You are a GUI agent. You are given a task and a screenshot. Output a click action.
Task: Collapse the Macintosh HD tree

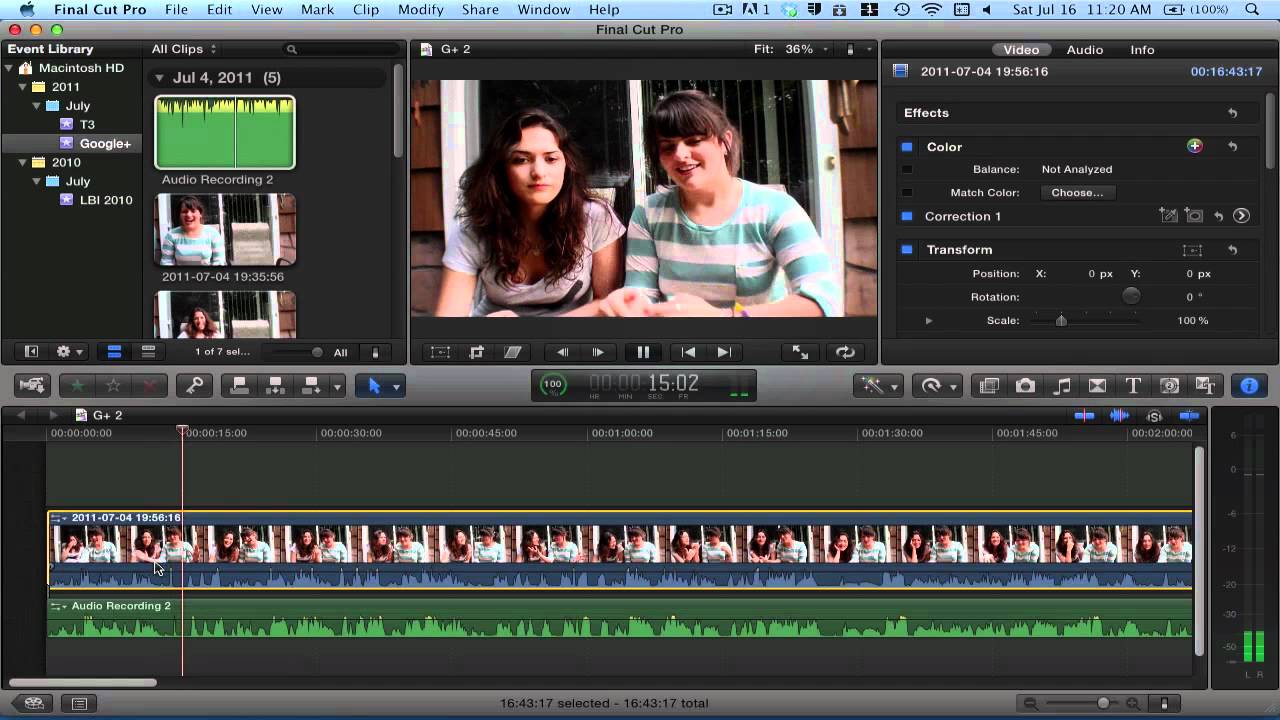point(10,68)
